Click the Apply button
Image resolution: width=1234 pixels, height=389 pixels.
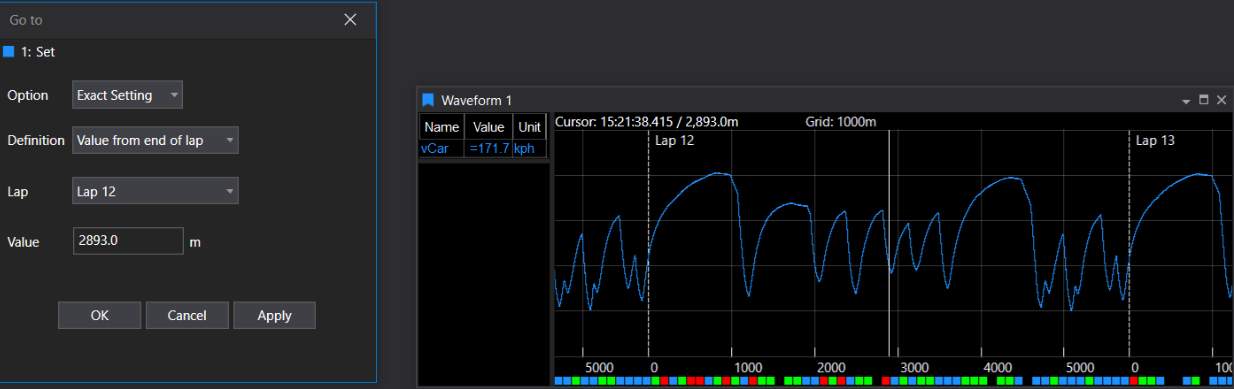point(274,315)
